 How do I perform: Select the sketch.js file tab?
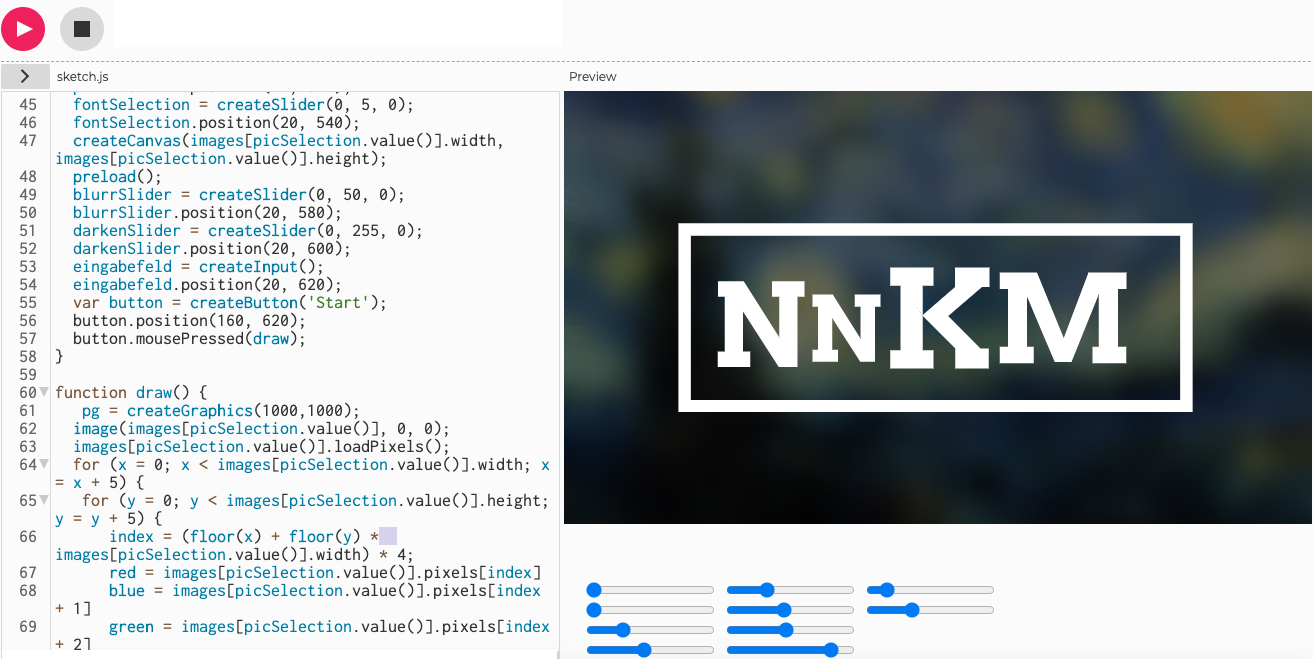click(82, 77)
